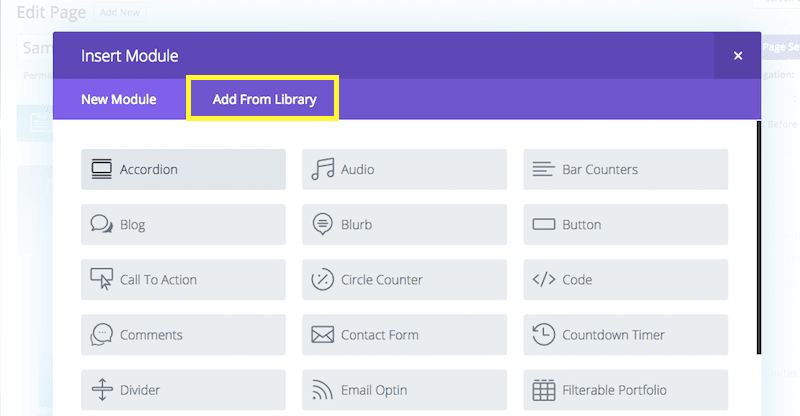This screenshot has height=416, width=800.
Task: Click the Circle Counter percent icon
Action: click(322, 280)
